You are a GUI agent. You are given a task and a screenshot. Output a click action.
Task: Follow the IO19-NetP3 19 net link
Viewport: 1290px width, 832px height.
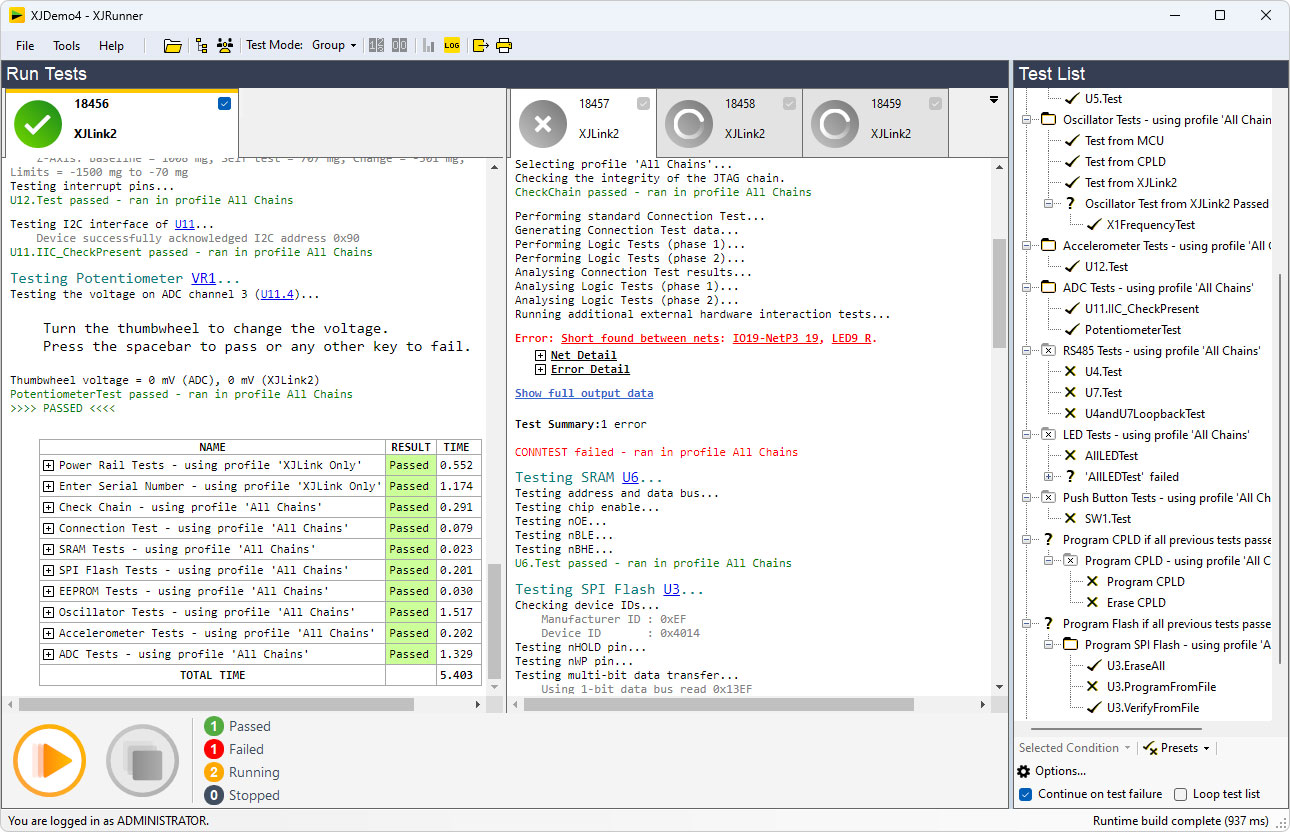pos(775,338)
